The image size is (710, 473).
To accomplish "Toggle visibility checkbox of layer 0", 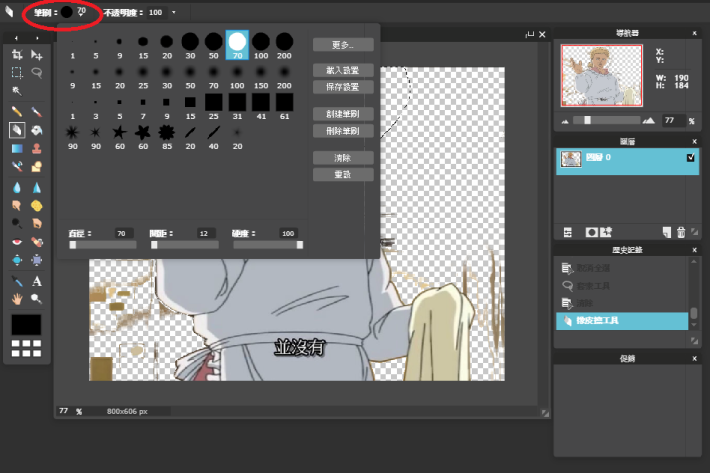I will [x=691, y=158].
